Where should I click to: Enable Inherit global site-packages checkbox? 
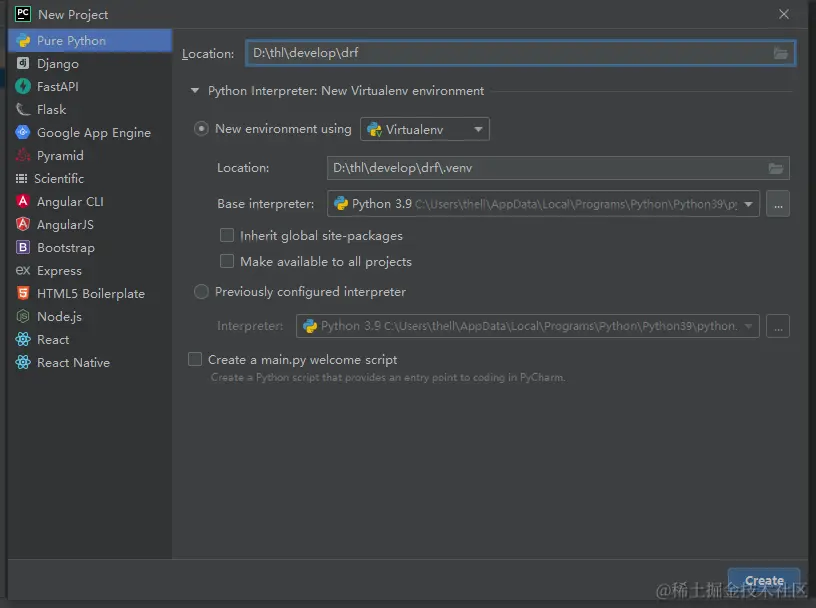coord(227,236)
